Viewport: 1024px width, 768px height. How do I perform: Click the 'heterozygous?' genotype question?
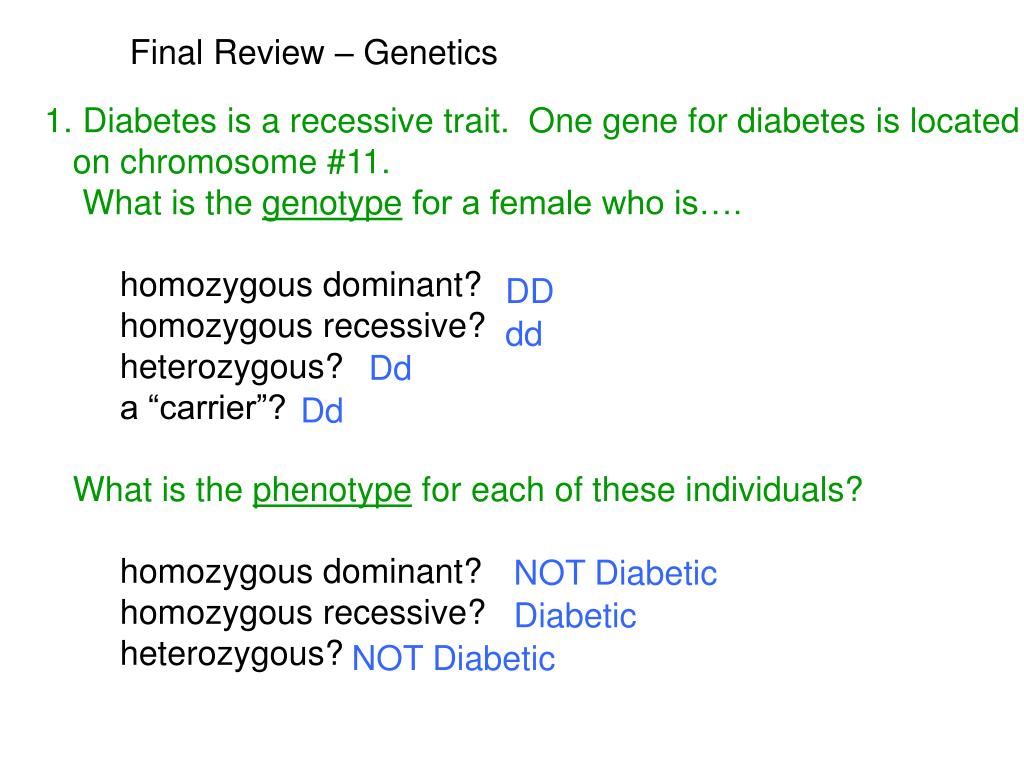231,368
